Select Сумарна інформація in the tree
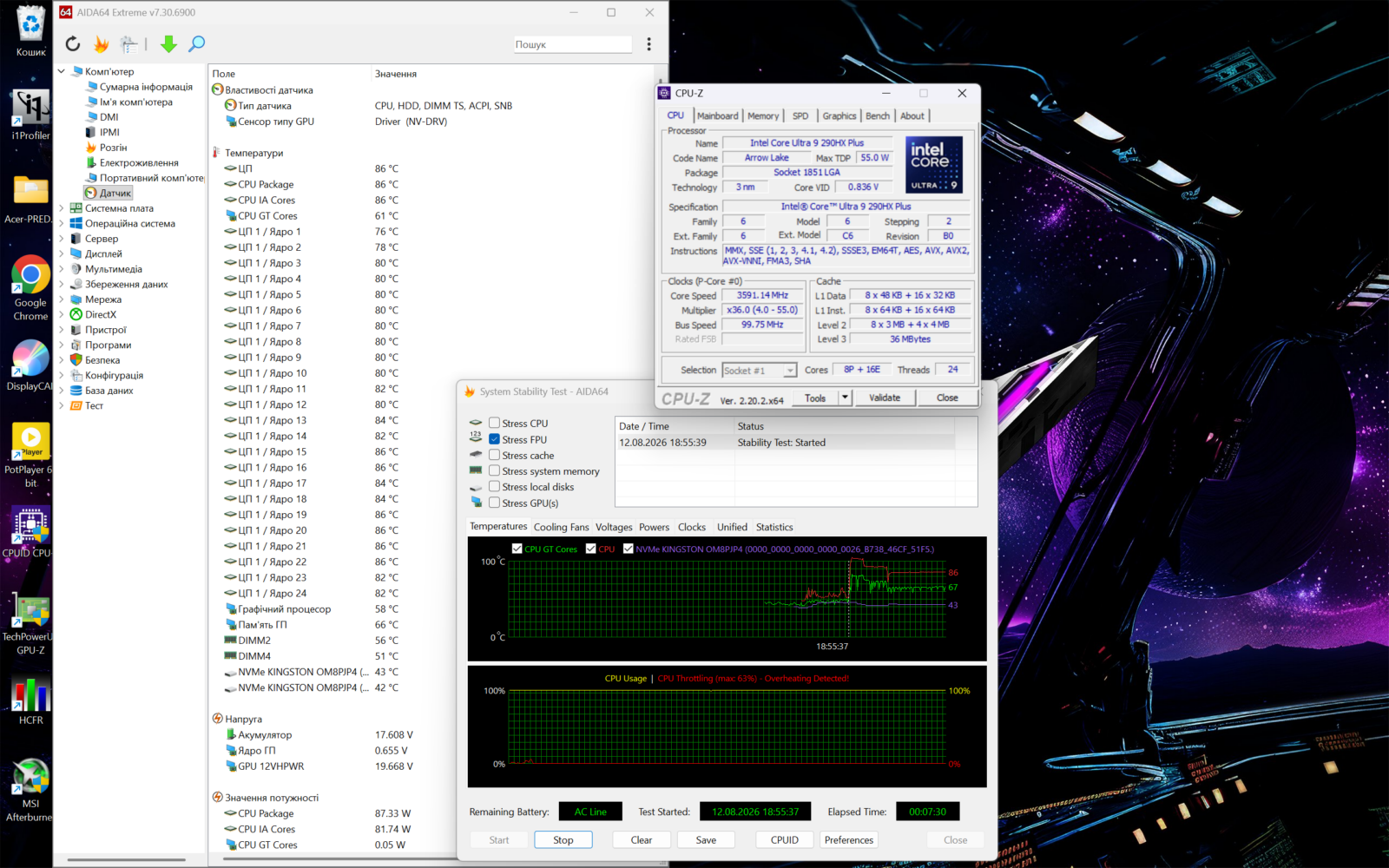 click(x=146, y=87)
